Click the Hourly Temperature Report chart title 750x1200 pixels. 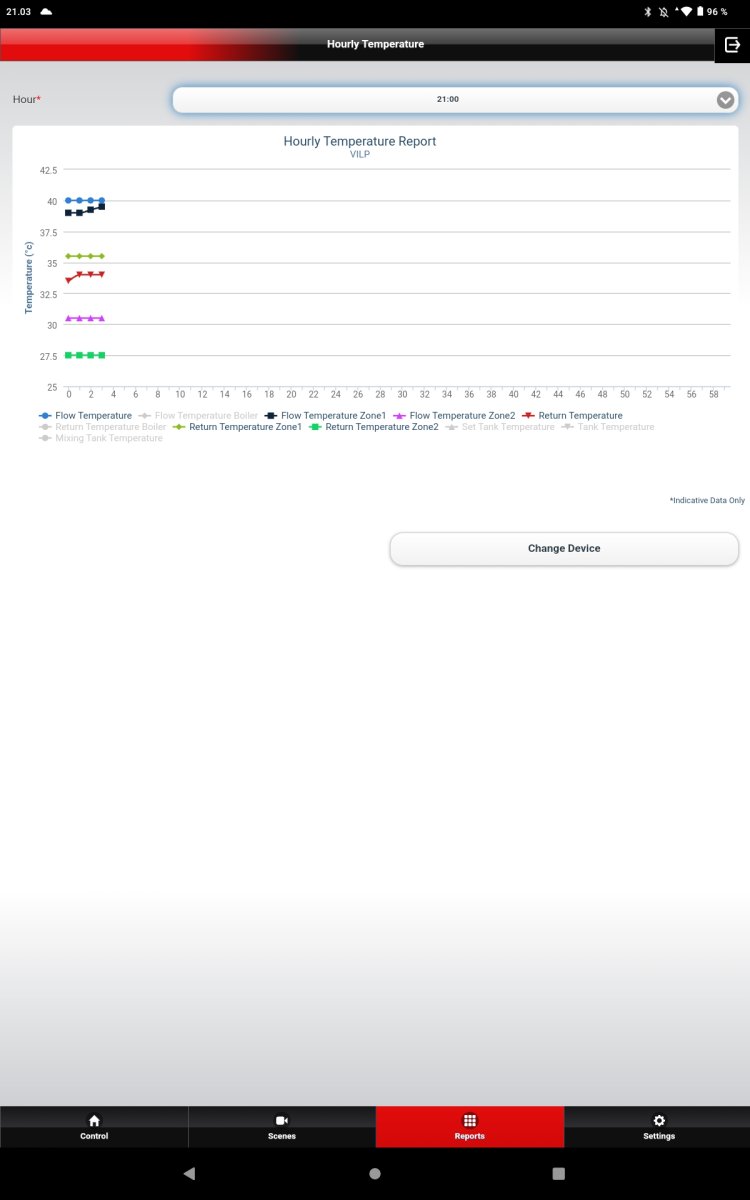[x=360, y=141]
